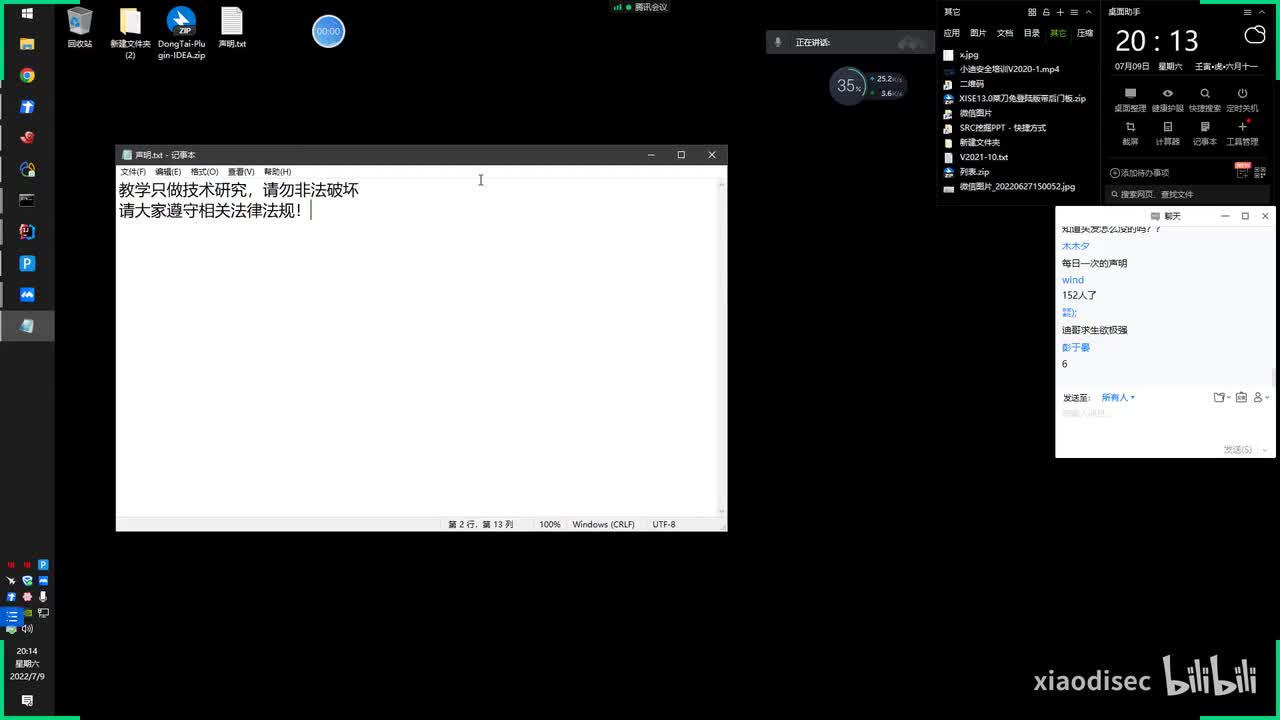Image resolution: width=1280 pixels, height=720 pixels.
Task: Switch to the 应用 tab in file organizer
Action: pos(952,33)
